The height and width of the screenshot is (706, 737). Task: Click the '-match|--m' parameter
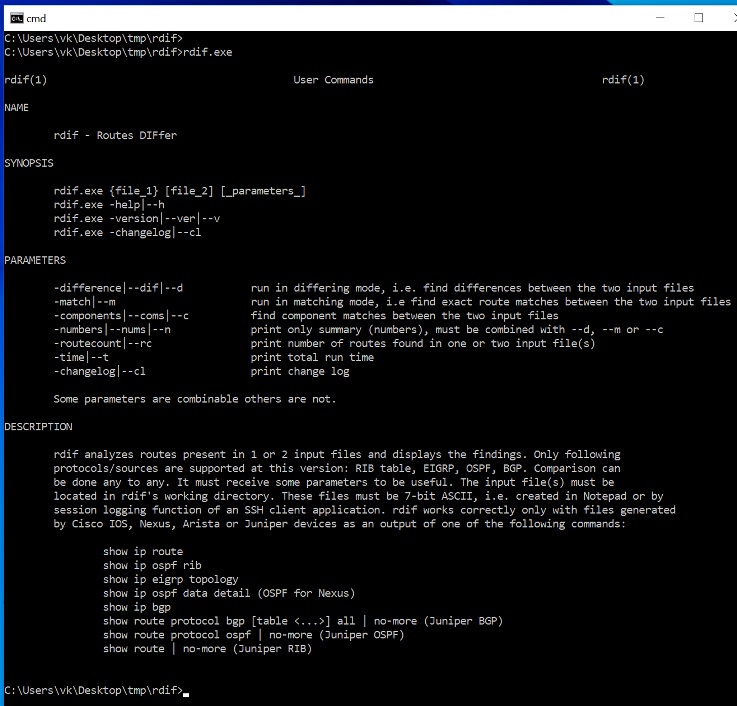[85, 302]
